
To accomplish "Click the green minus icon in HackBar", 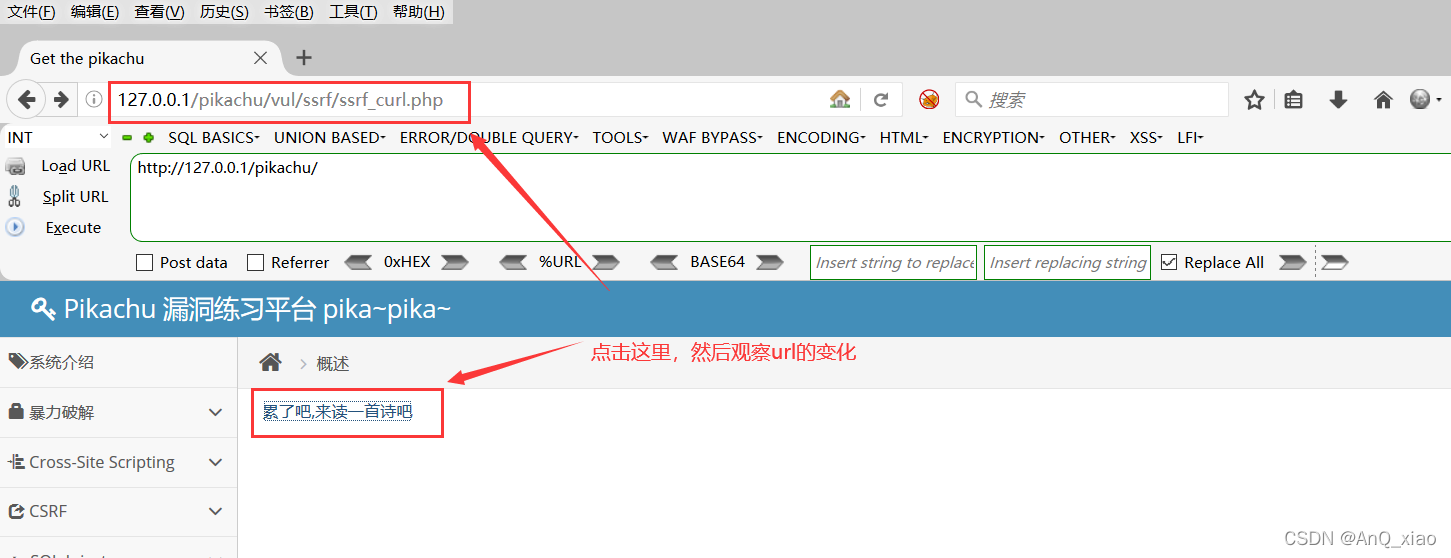I will coord(127,138).
